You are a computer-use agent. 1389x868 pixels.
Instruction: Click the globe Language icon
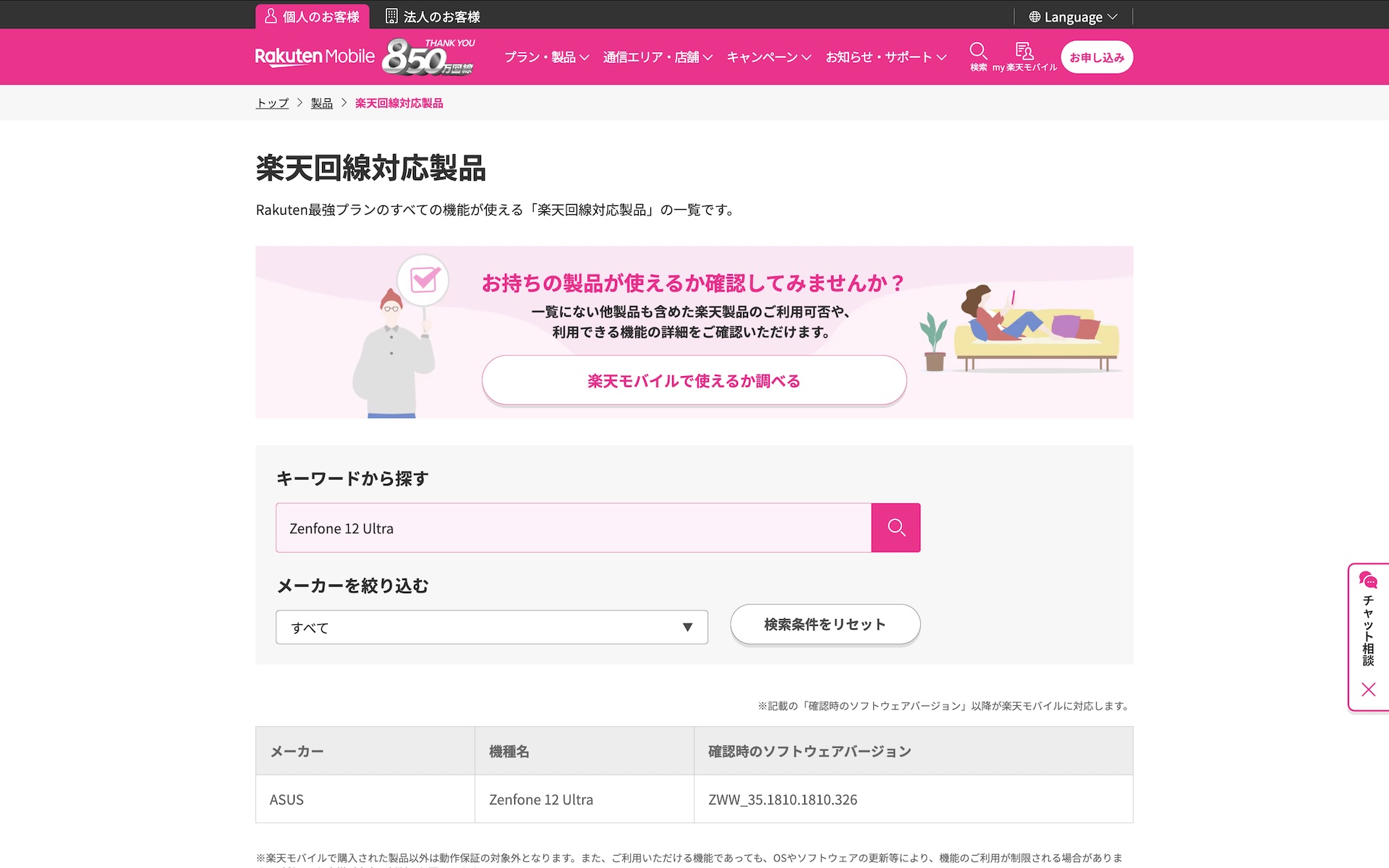(1035, 17)
